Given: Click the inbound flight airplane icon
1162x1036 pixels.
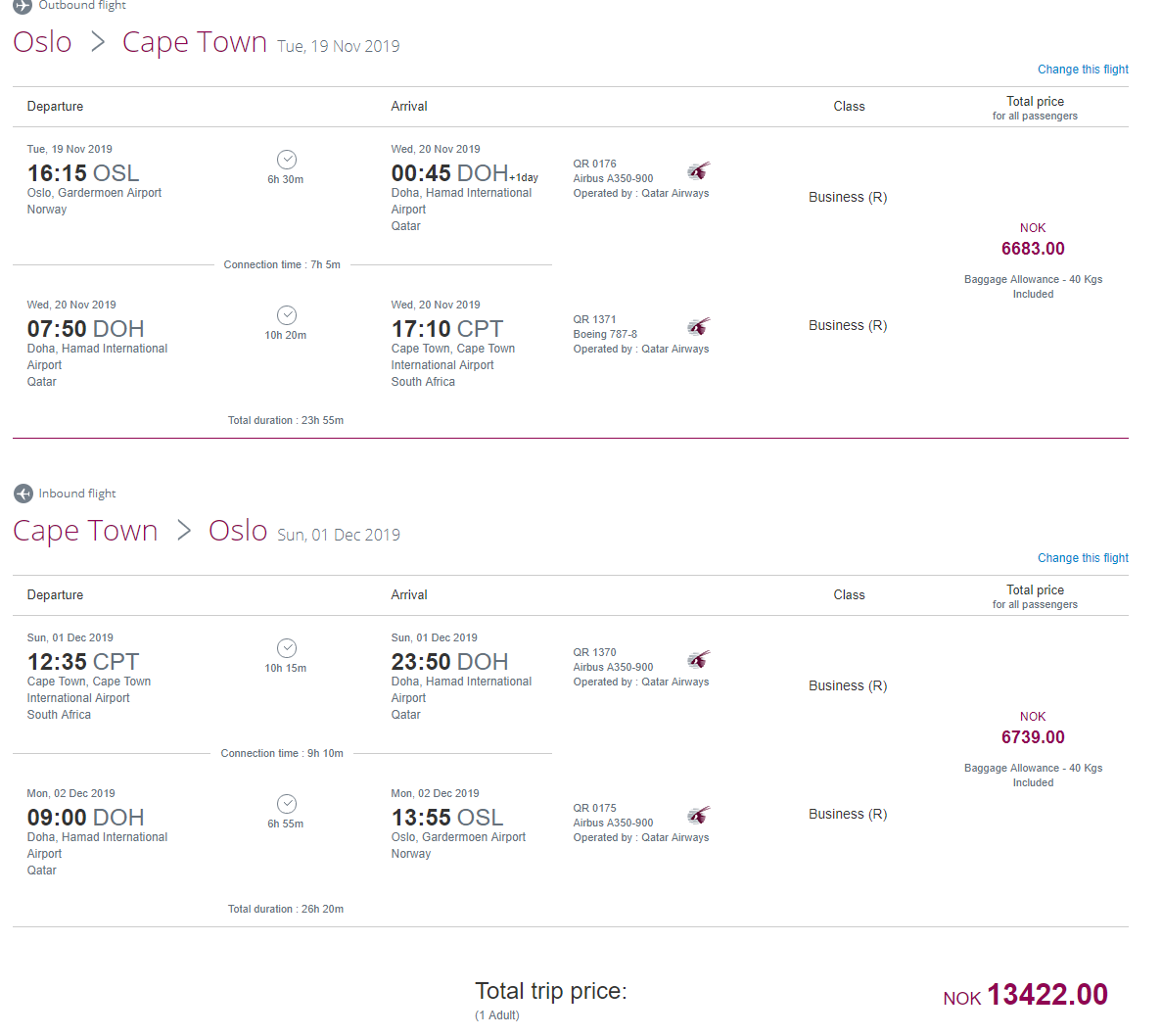Looking at the screenshot, I should 23,494.
